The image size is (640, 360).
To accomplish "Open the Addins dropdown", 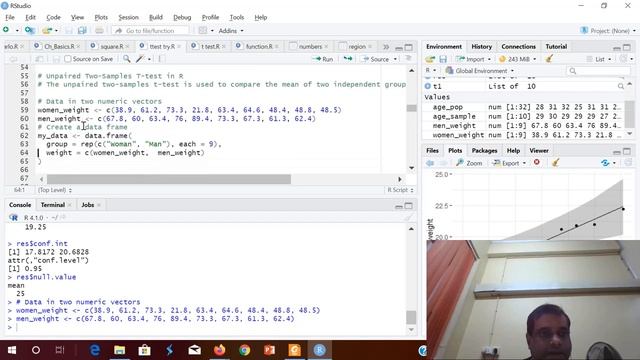I will coord(231,31).
